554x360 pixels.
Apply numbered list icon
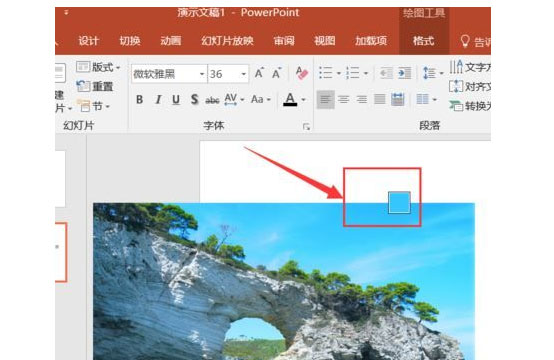(353, 73)
